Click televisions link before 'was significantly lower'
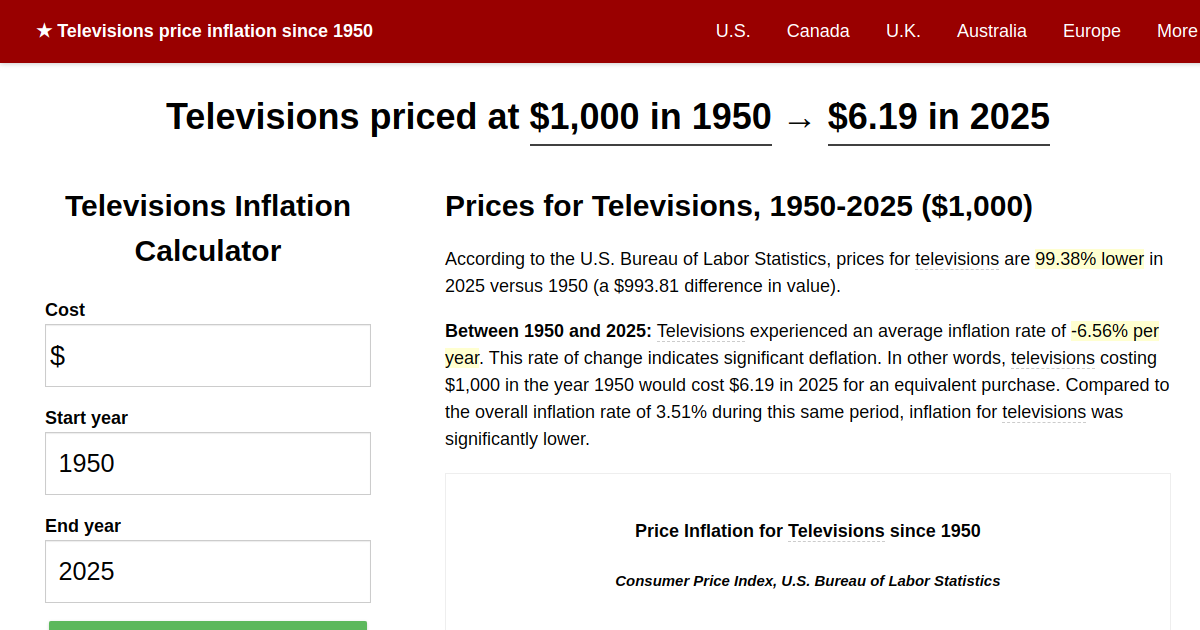 pos(1044,412)
